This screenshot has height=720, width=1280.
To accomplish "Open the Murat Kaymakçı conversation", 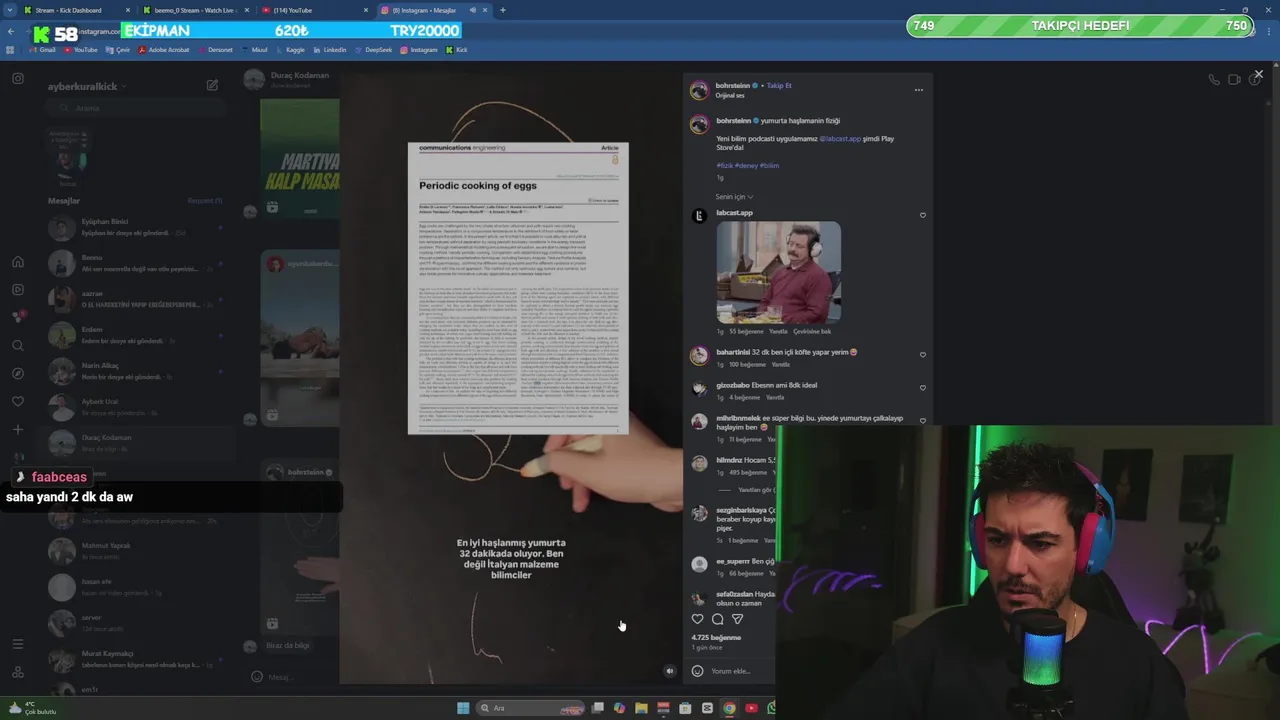I will [134, 659].
